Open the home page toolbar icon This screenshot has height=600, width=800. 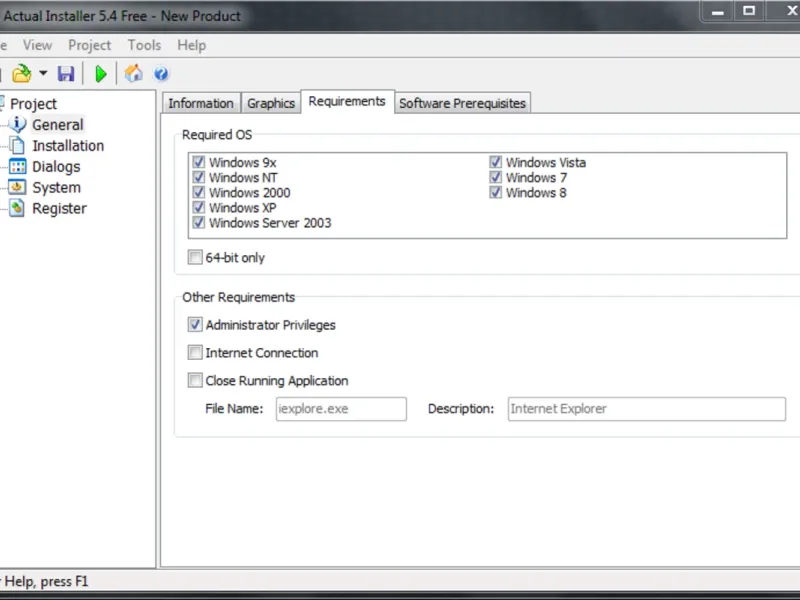[x=134, y=73]
